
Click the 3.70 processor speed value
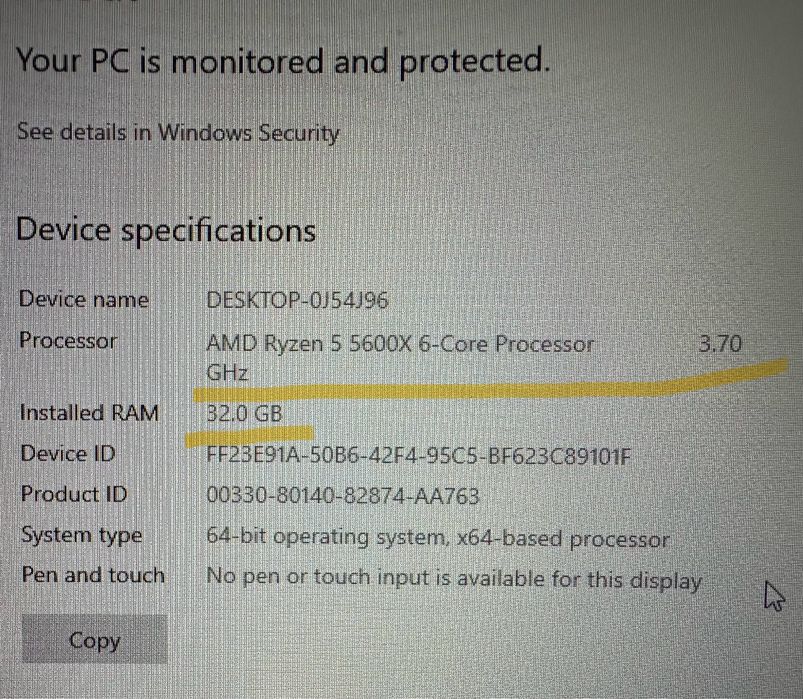tap(719, 345)
